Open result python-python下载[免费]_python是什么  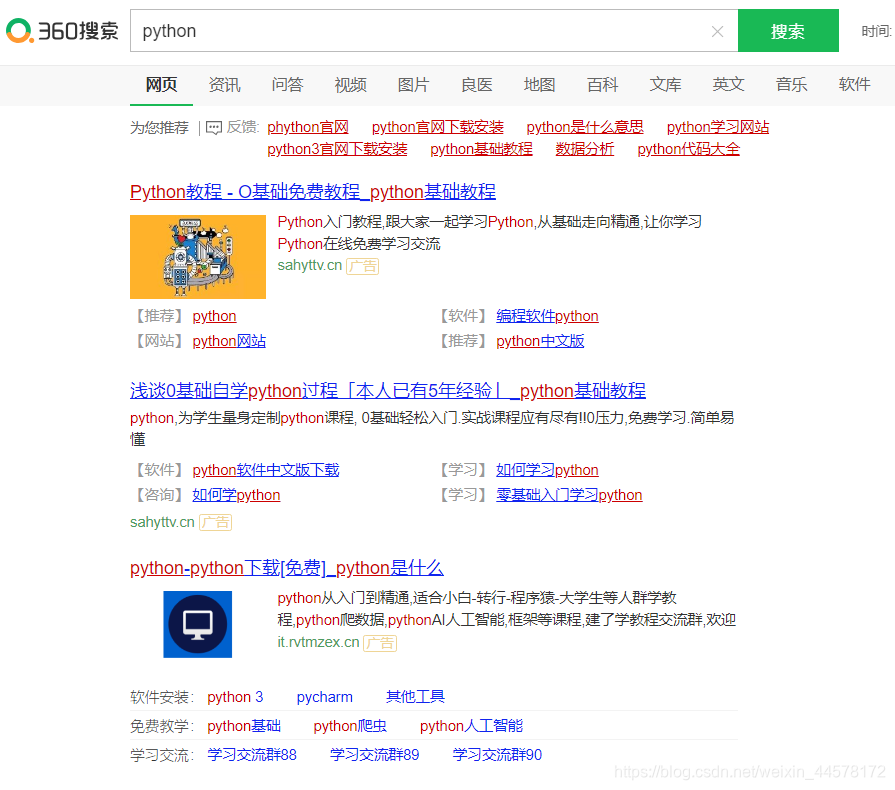287,569
